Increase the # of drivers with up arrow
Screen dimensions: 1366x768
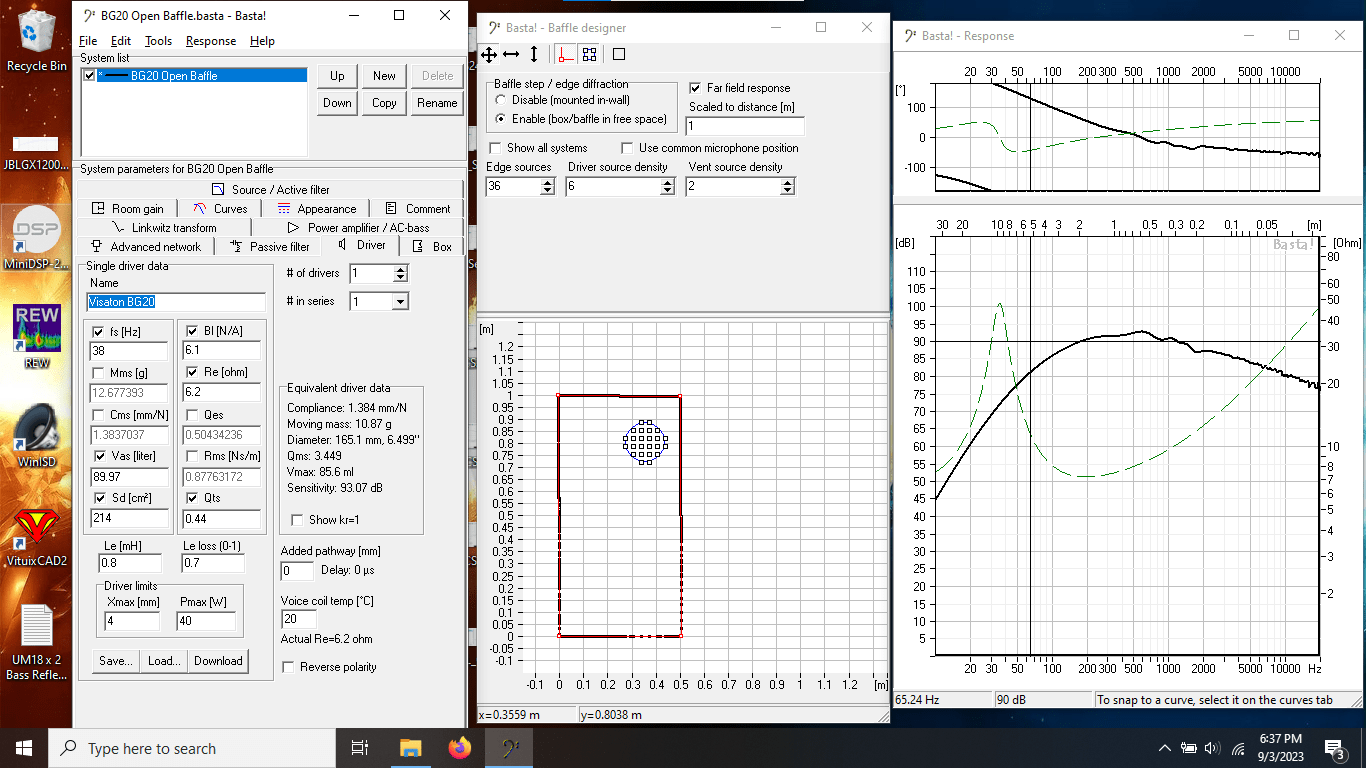pyautogui.click(x=400, y=269)
